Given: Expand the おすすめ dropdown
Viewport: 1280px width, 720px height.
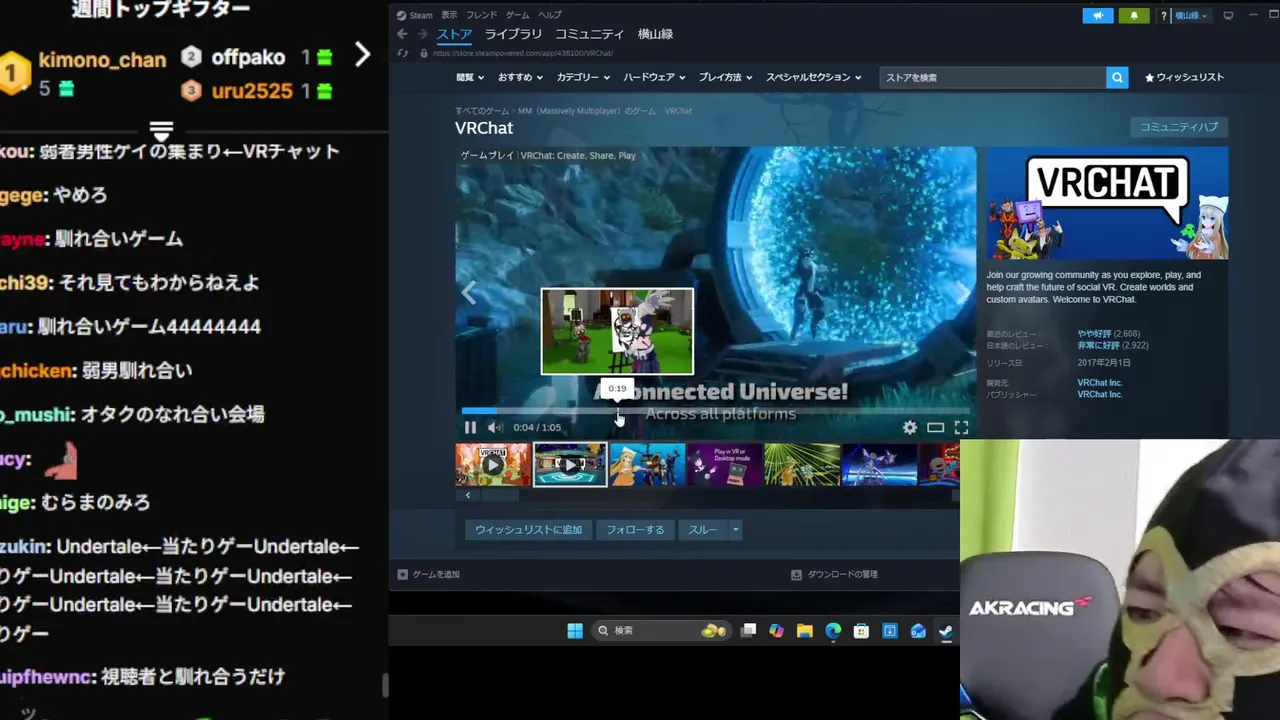Looking at the screenshot, I should coord(519,77).
